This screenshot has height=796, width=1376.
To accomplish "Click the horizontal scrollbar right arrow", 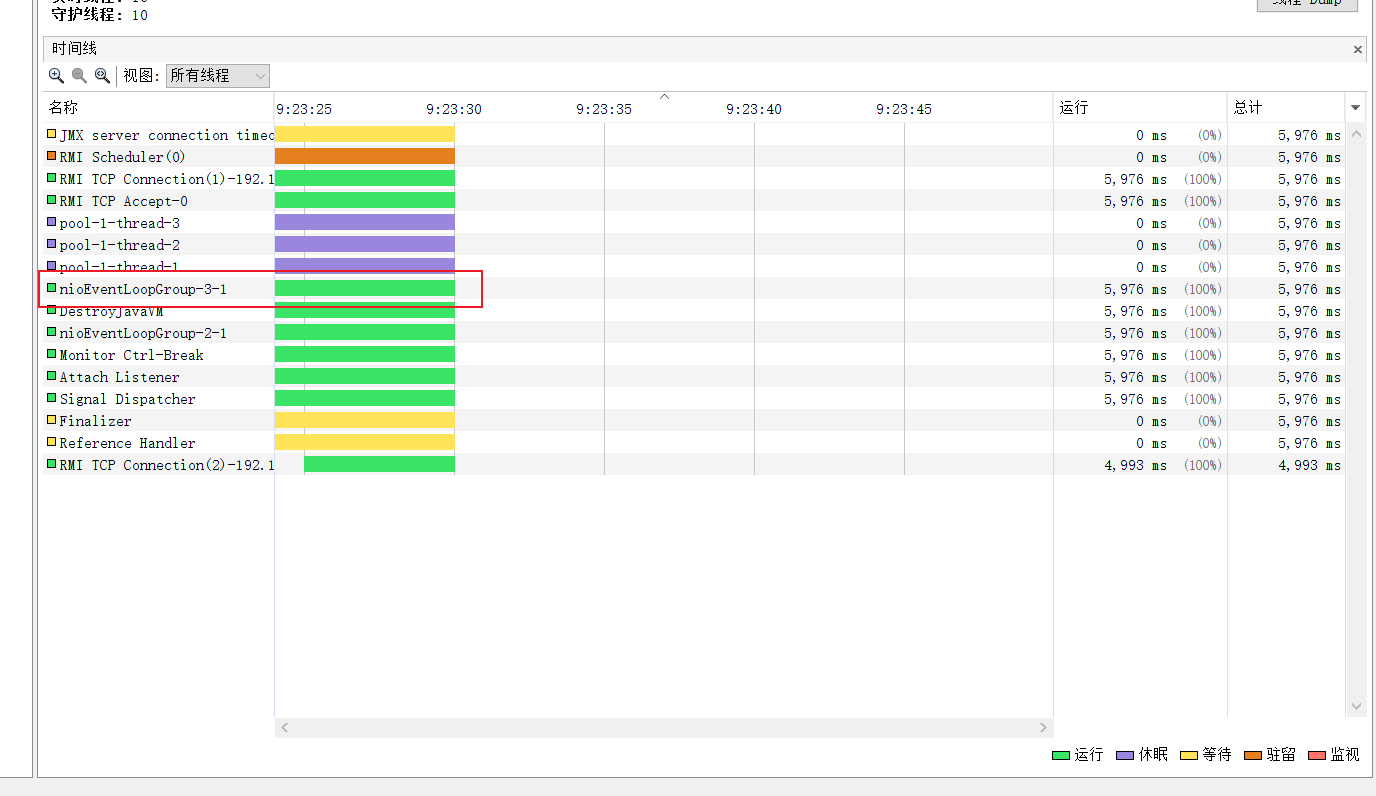I will pos(1043,728).
